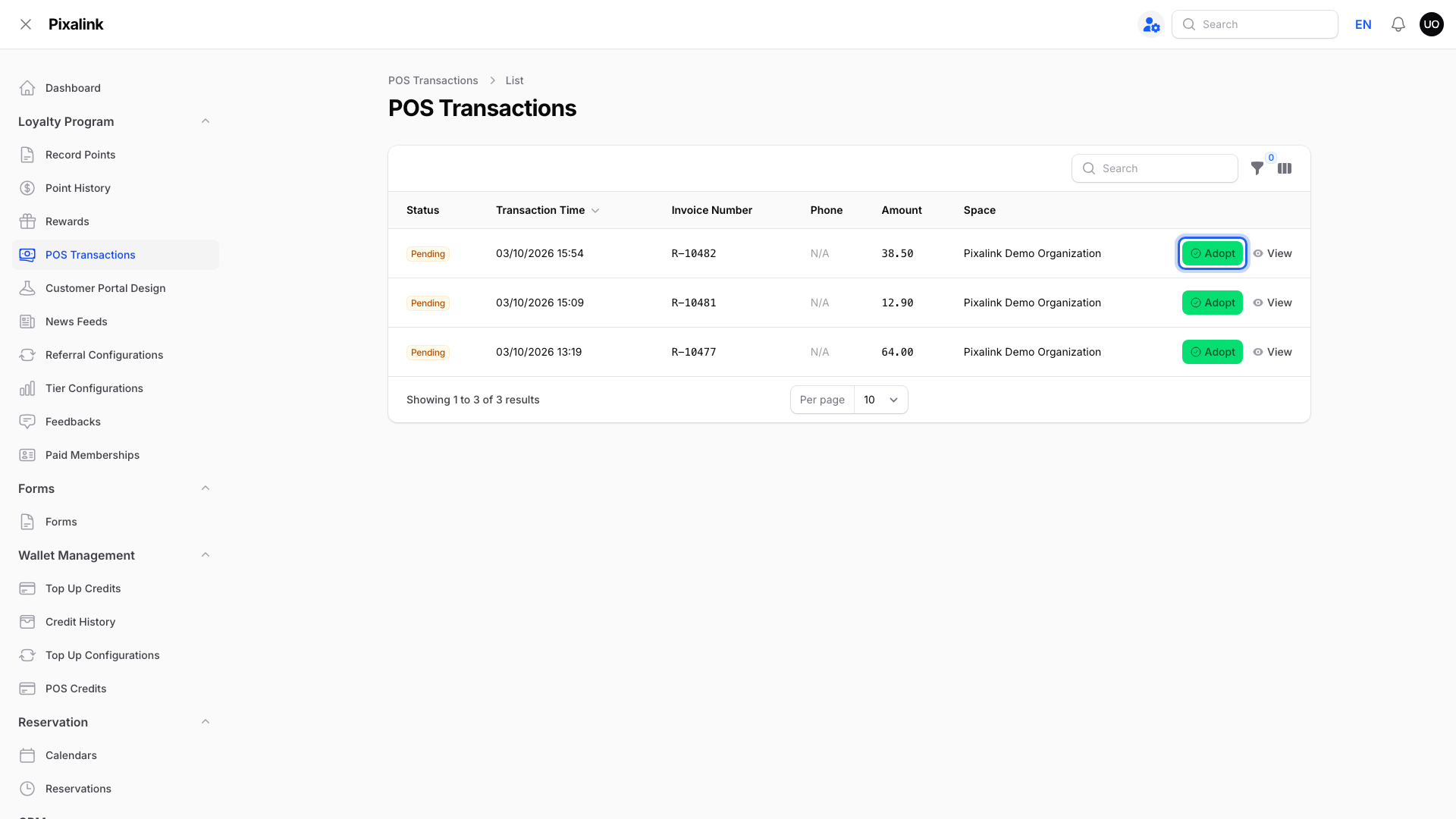
Task: Click the Pixalink logo text
Action: tap(76, 24)
